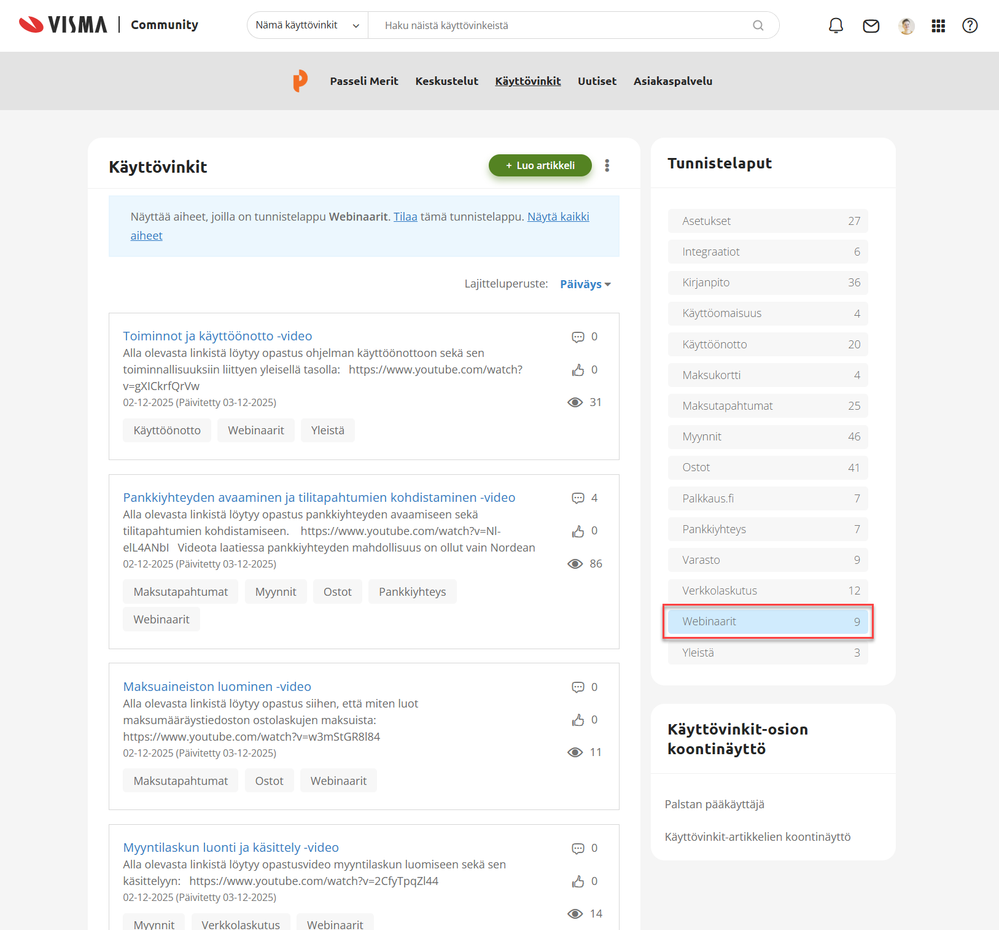Select Varasto tag in sidebar
999x930 pixels.
(x=768, y=560)
